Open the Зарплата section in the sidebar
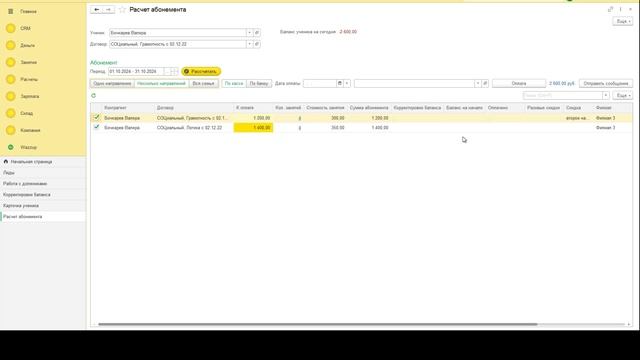640x360 pixels. pos(30,96)
